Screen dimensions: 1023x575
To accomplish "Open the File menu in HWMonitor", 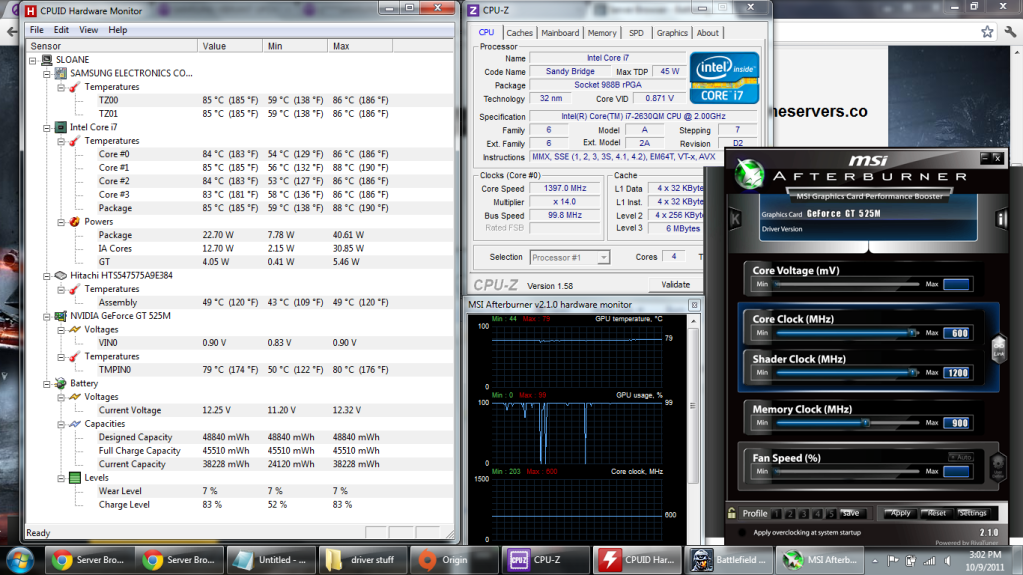I will point(37,30).
